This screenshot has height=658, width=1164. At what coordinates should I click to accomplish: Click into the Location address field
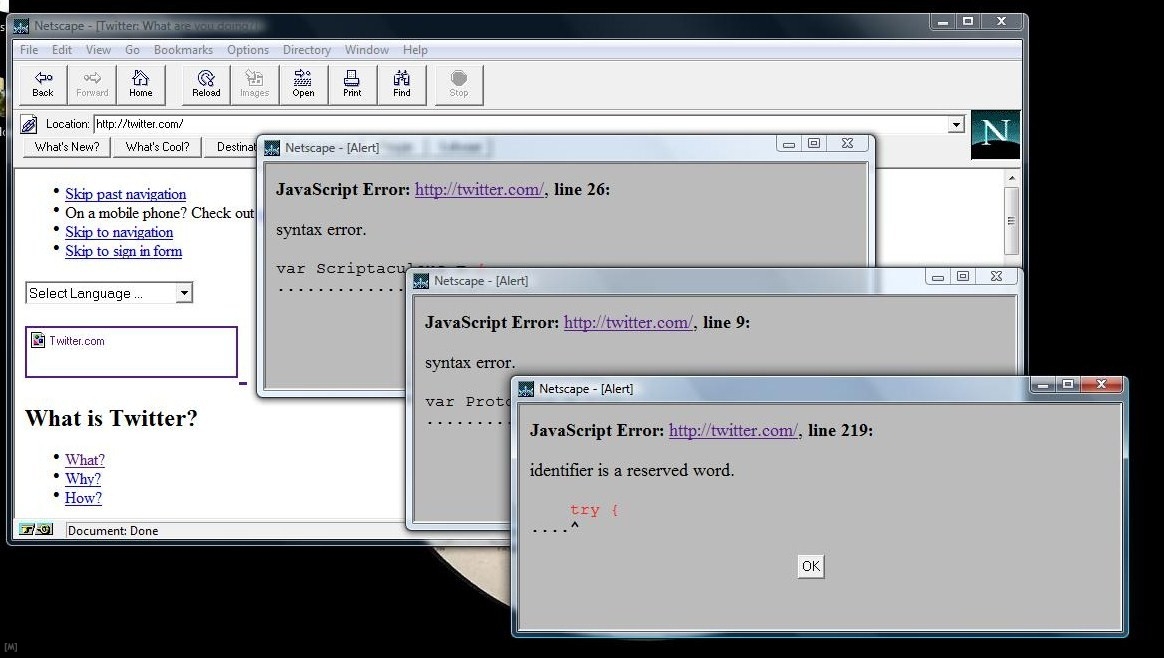coord(520,124)
